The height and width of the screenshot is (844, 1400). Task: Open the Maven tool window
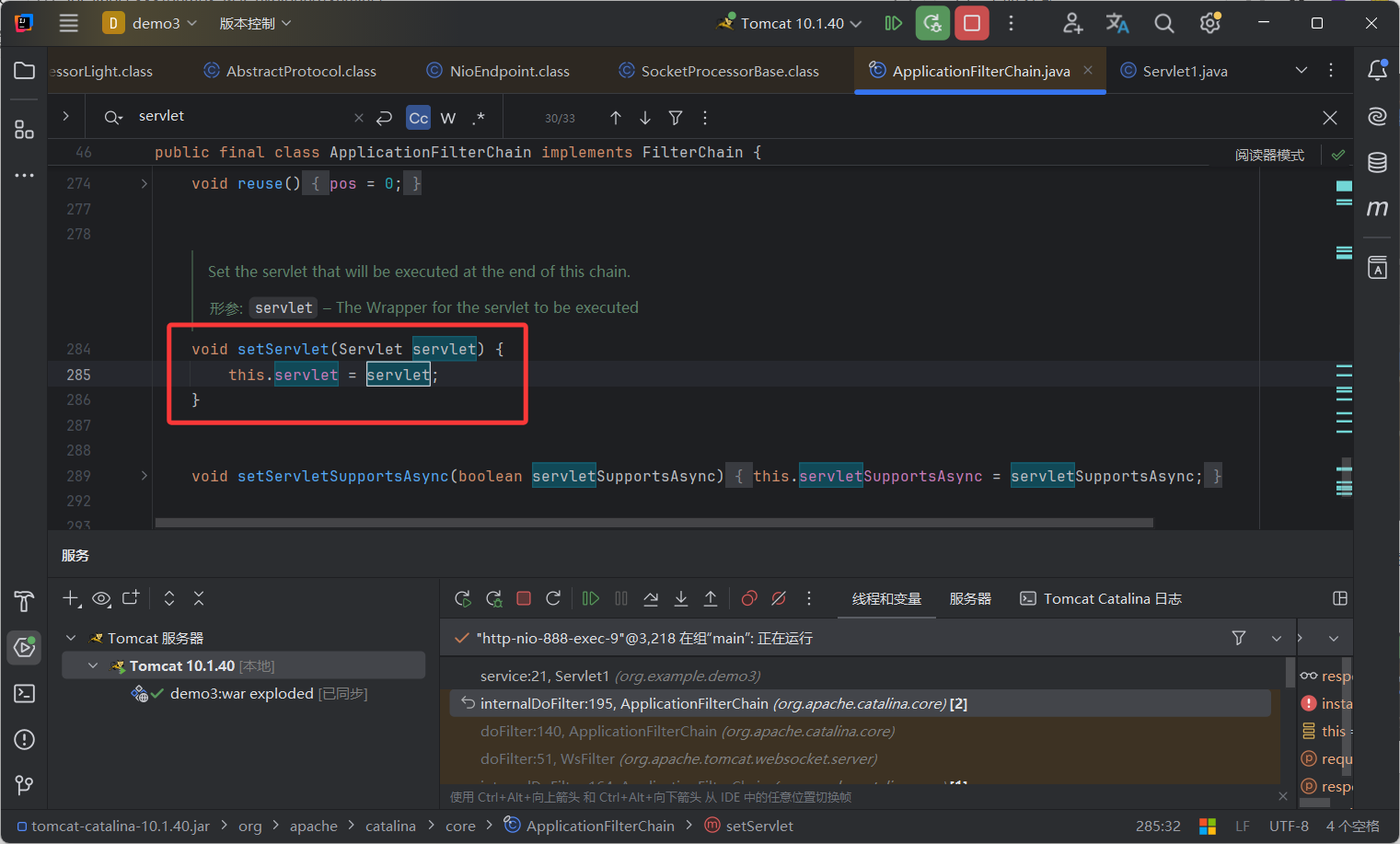(x=1377, y=209)
